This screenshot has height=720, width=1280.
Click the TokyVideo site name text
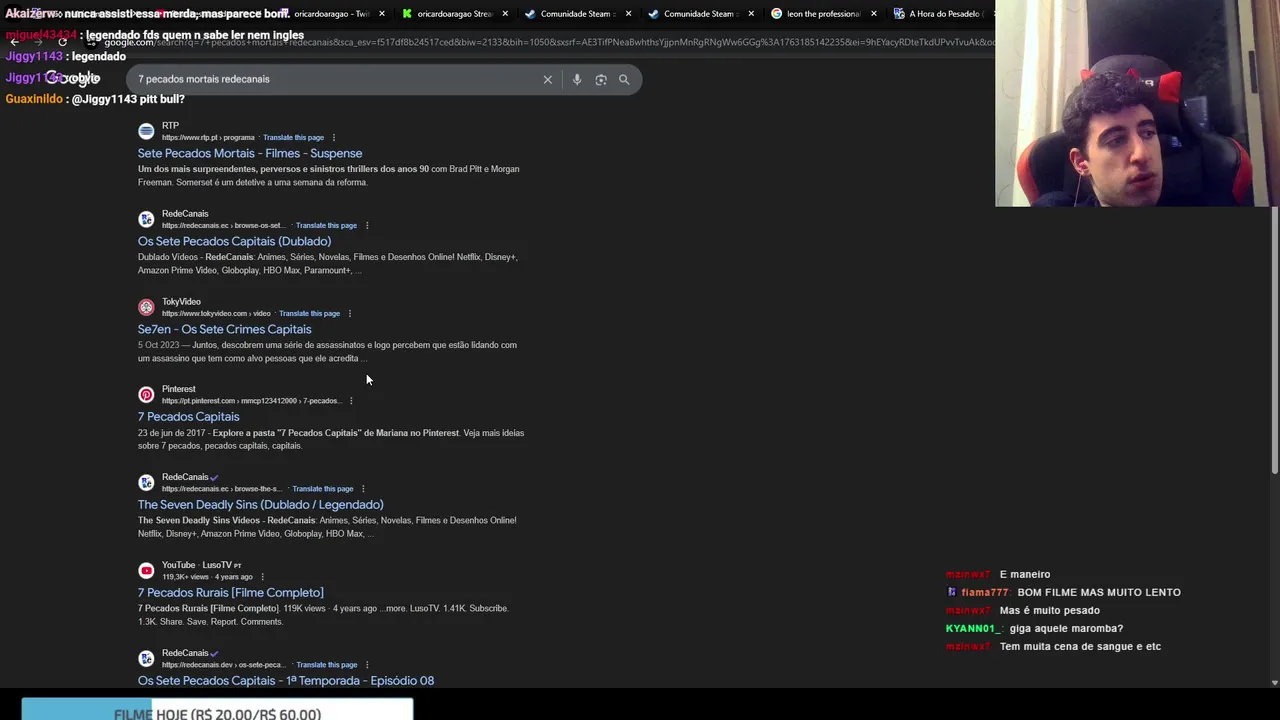click(181, 301)
